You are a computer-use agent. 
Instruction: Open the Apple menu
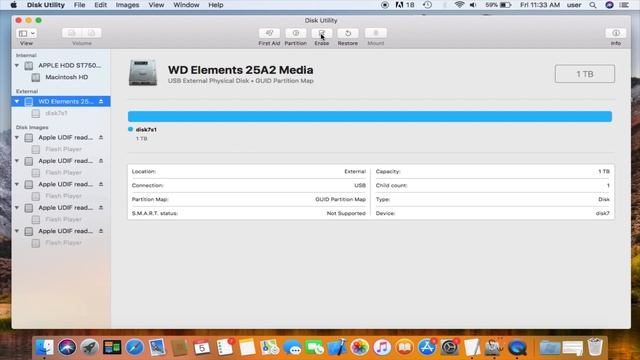(13, 5)
